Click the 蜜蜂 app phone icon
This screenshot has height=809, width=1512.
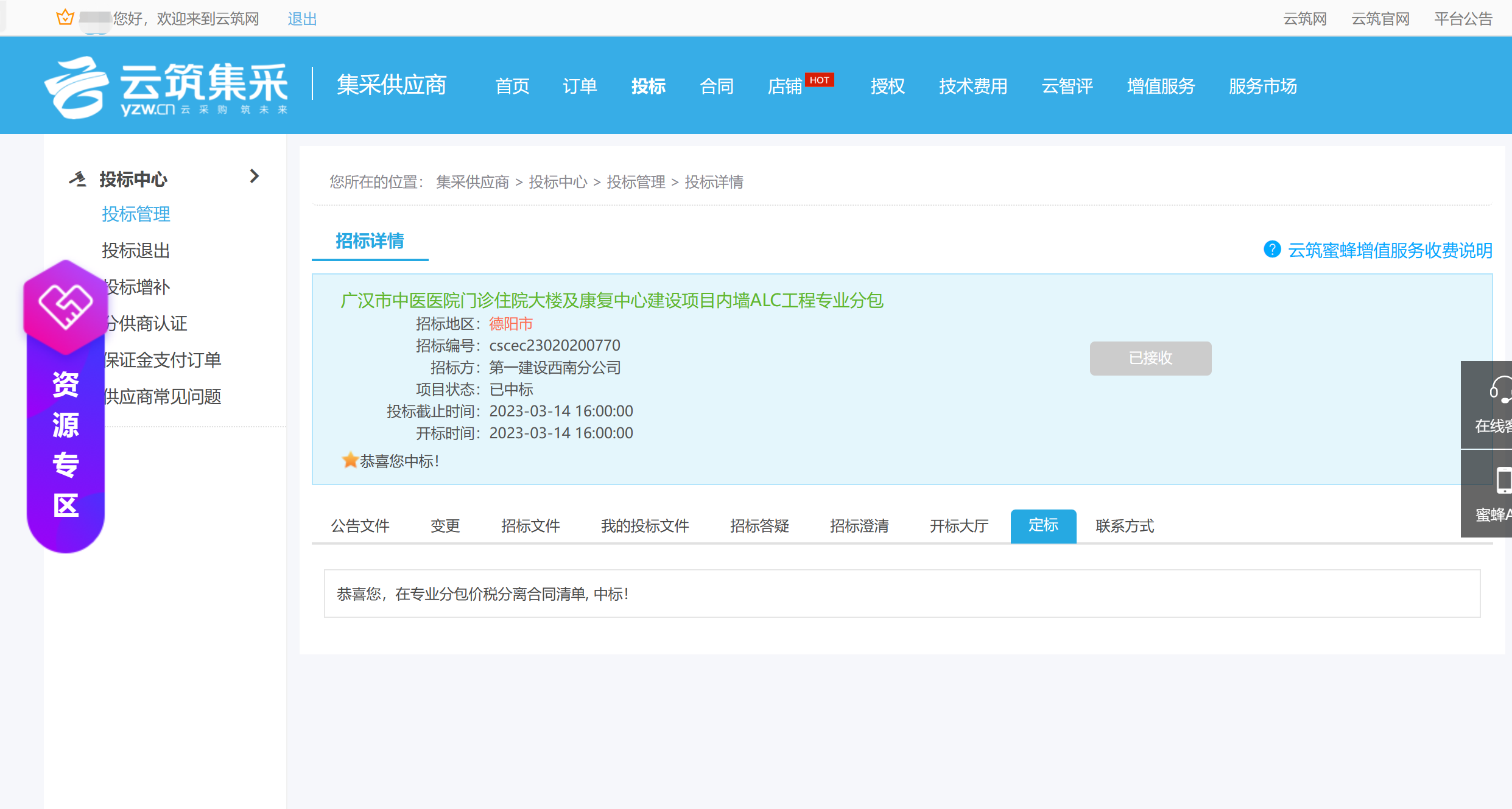[x=1503, y=480]
